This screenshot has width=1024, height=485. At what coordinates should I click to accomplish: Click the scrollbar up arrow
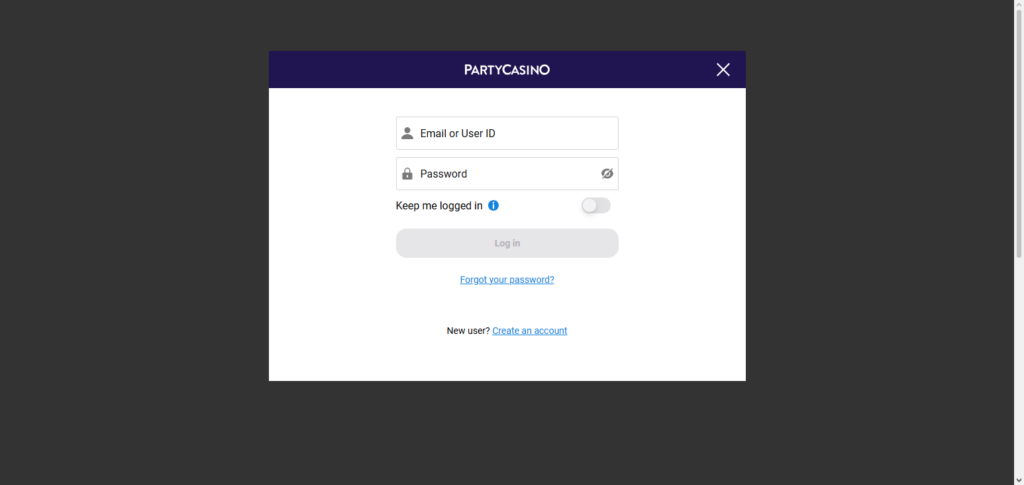[x=1018, y=6]
